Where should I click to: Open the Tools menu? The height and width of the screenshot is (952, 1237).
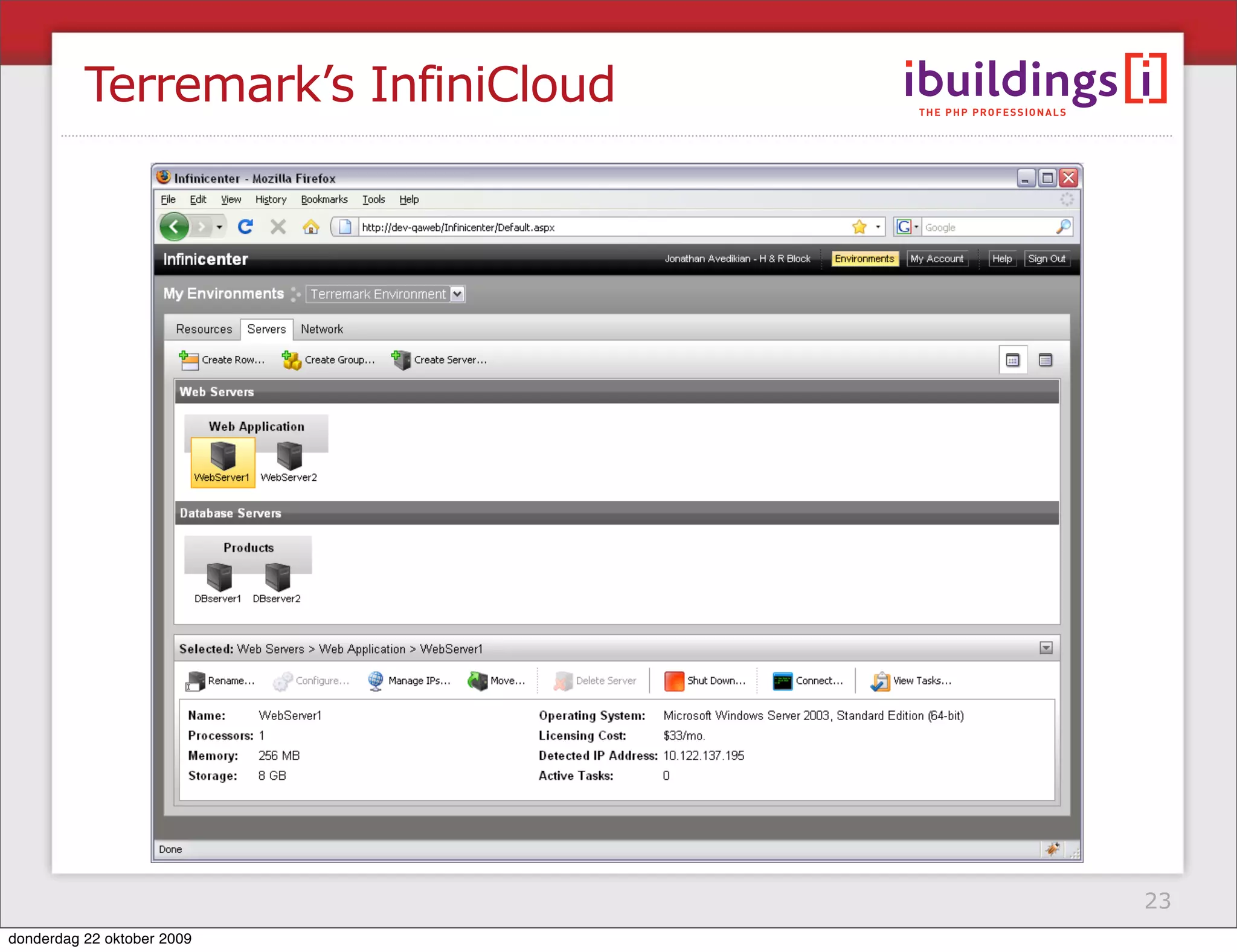[x=373, y=199]
